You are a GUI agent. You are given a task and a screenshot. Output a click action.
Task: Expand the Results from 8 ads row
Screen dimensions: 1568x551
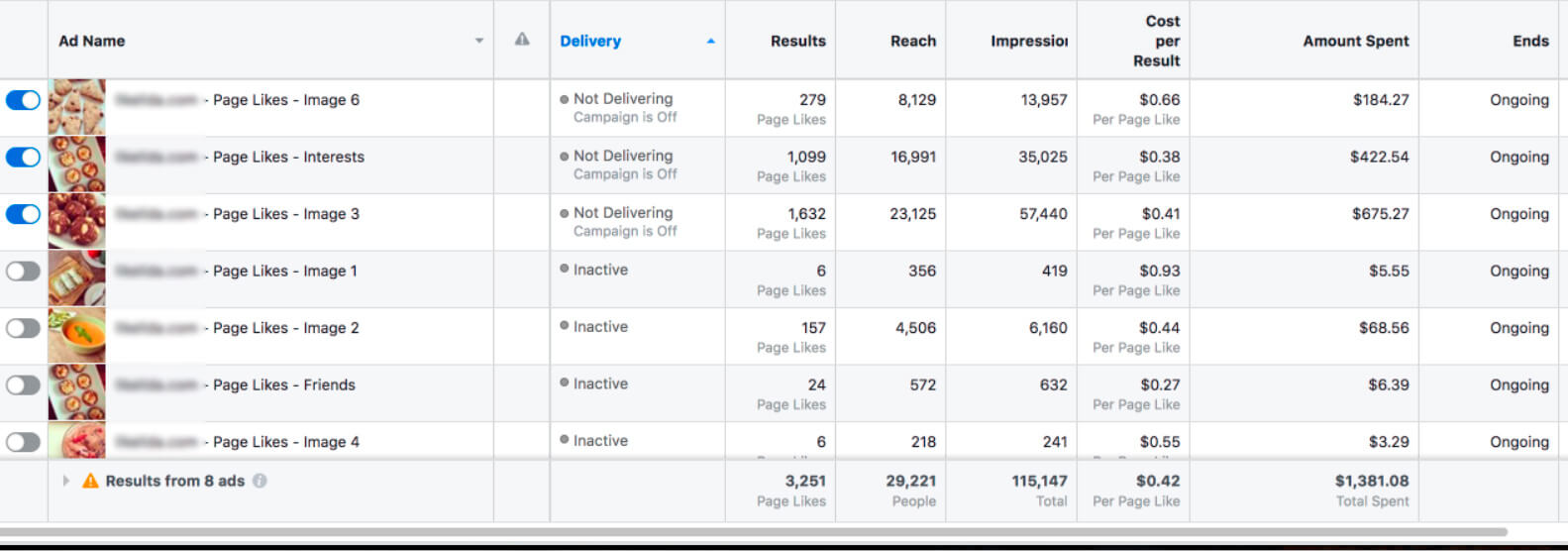tap(65, 481)
